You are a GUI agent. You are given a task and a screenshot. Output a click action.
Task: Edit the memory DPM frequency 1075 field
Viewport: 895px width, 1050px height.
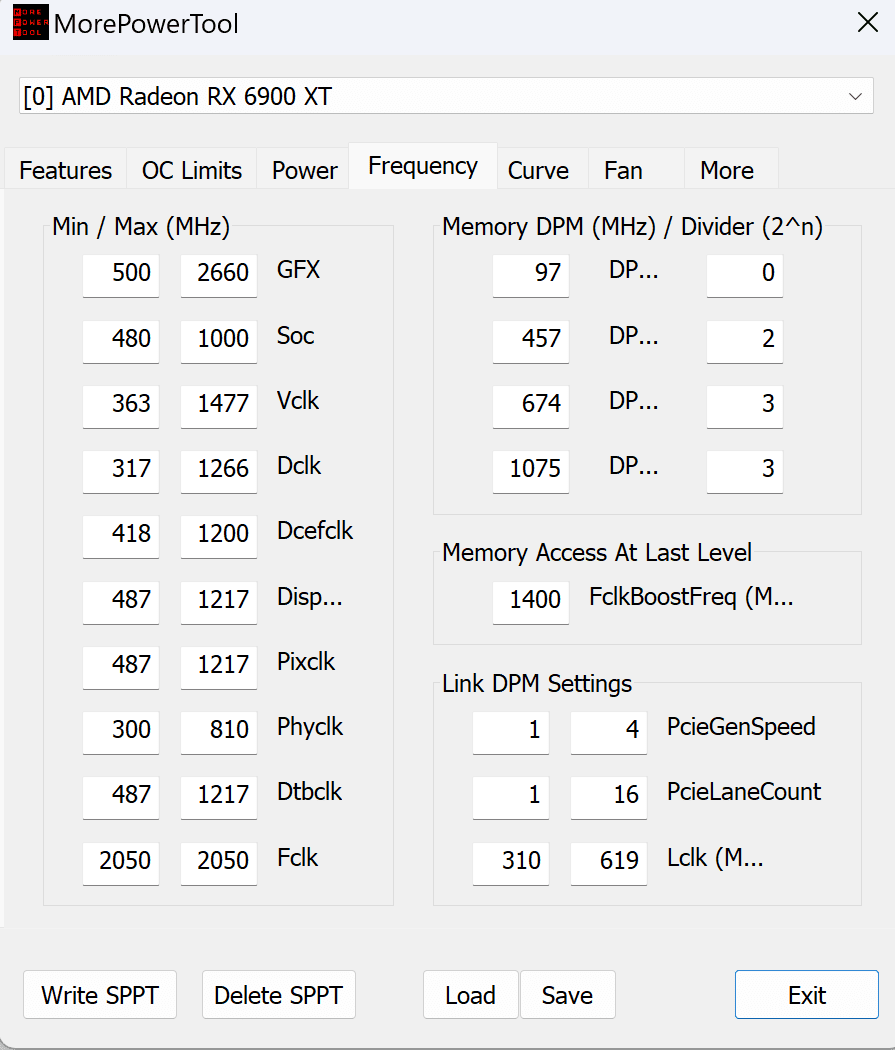[531, 471]
